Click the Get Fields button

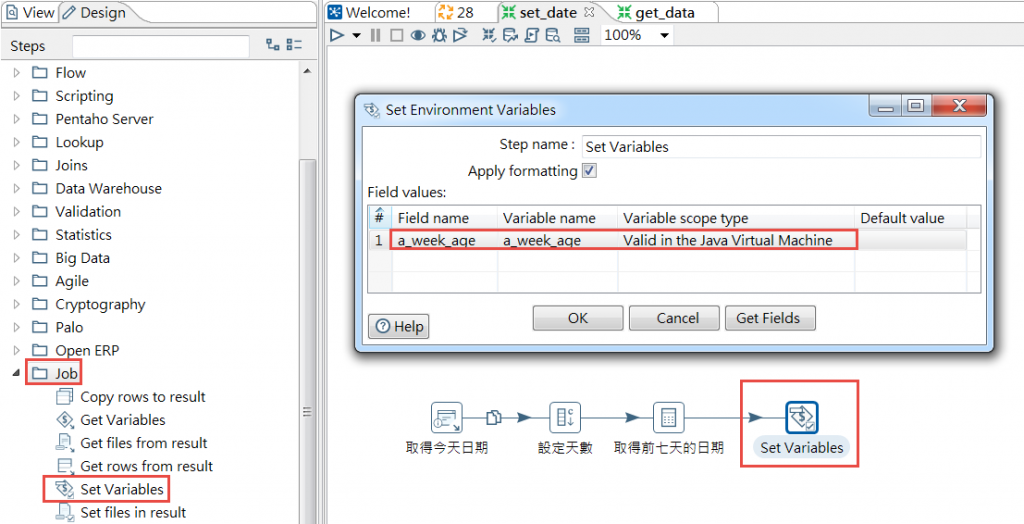[x=768, y=318]
